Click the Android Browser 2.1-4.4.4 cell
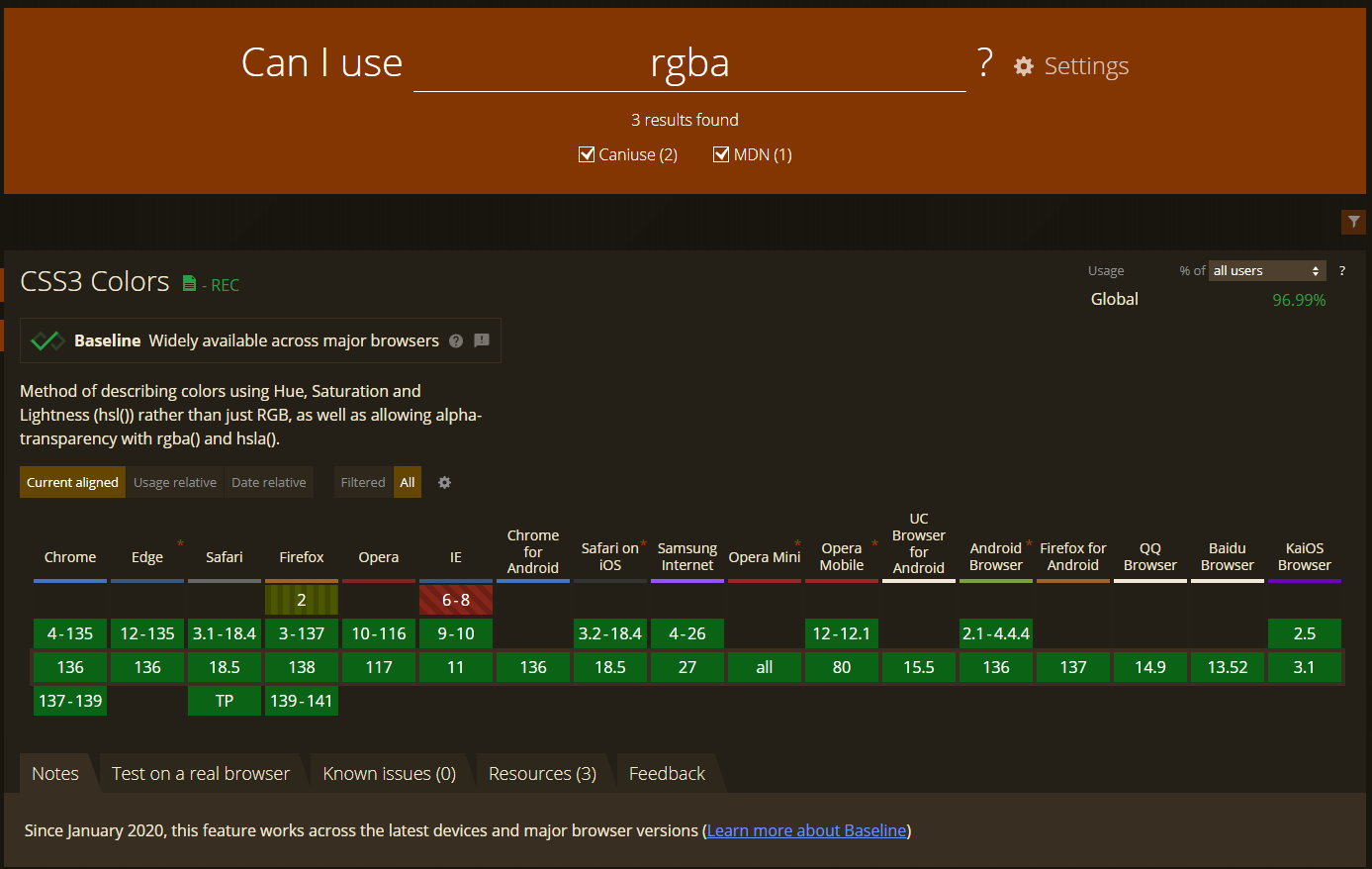Image resolution: width=1372 pixels, height=869 pixels. click(x=996, y=633)
